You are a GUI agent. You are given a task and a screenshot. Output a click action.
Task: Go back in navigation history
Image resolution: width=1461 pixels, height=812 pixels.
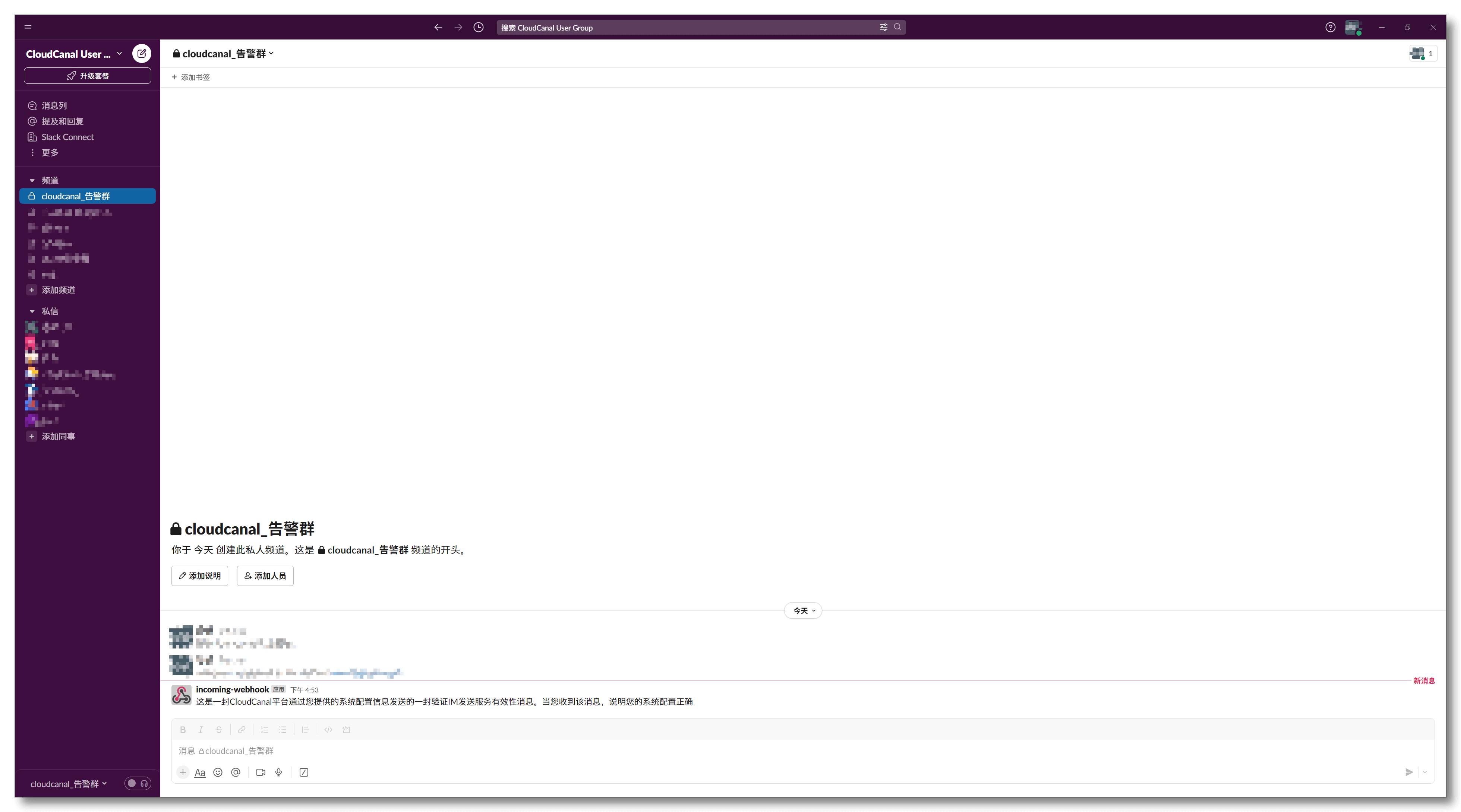point(438,27)
